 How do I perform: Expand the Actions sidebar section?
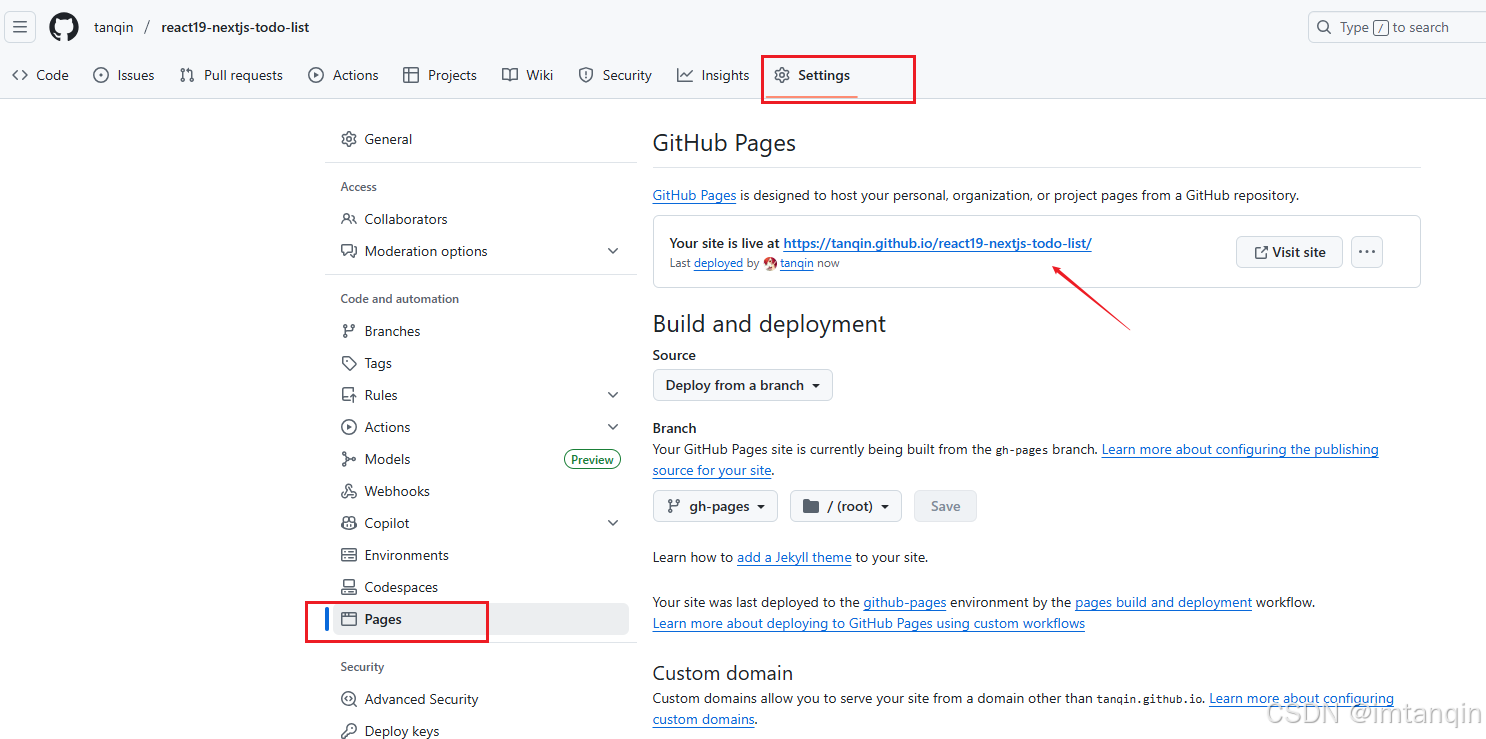tap(613, 427)
